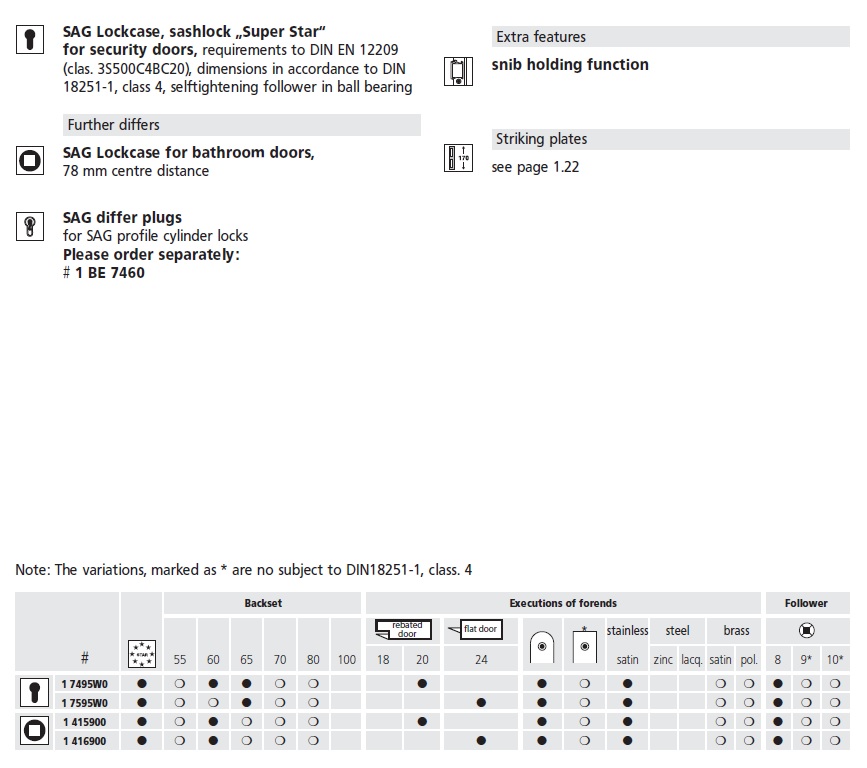
Task: Click backset column header "60"
Action: [x=213, y=660]
